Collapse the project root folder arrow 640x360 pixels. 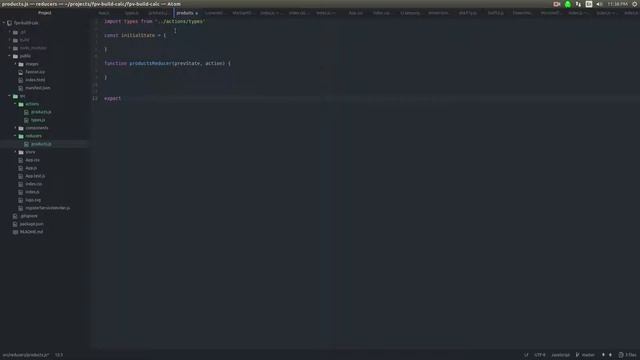4,23
